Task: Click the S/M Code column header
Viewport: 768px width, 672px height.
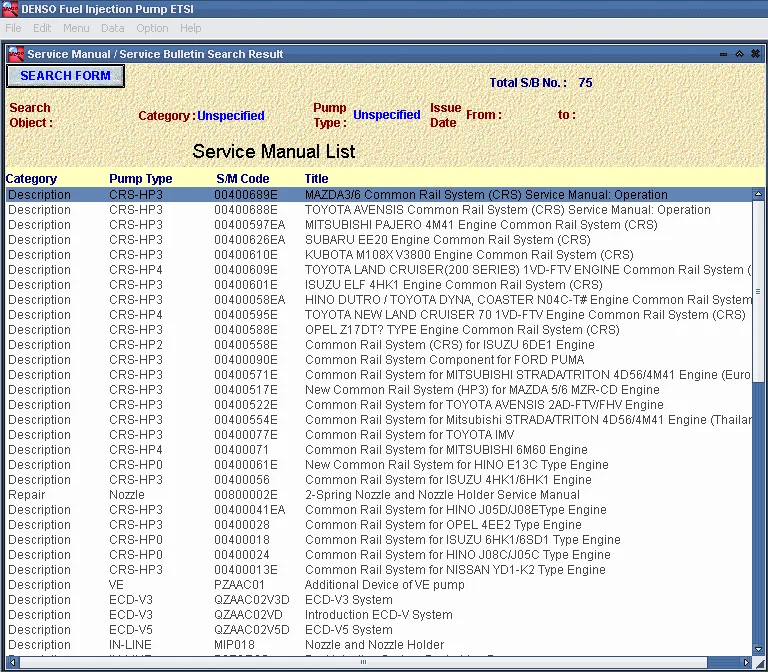Action: [x=242, y=179]
